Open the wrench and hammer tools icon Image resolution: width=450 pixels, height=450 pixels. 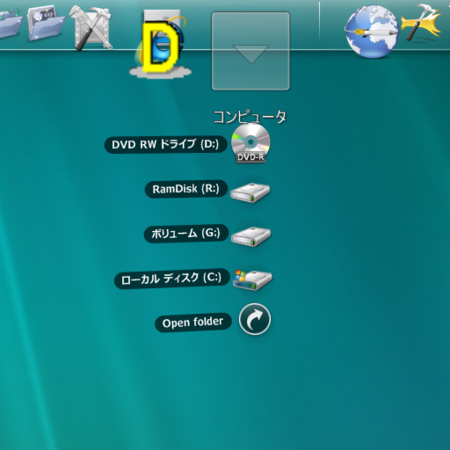pyautogui.click(x=91, y=28)
